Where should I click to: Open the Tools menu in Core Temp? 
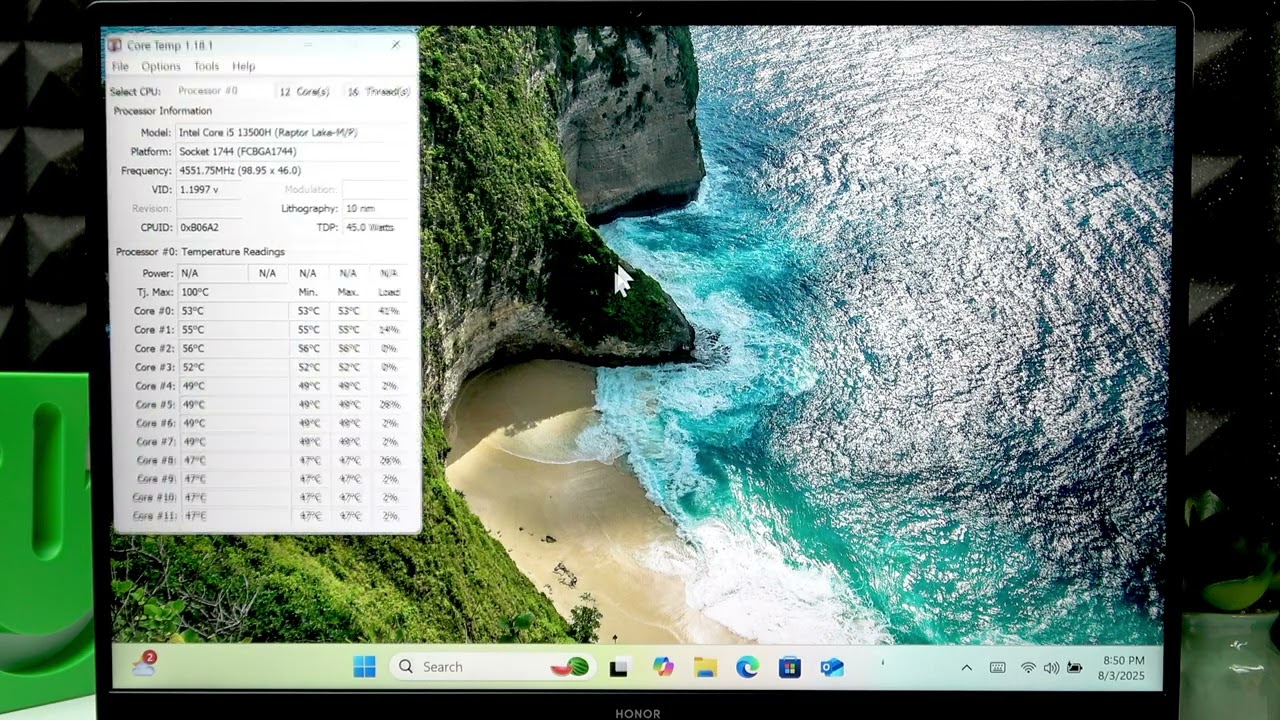[207, 66]
